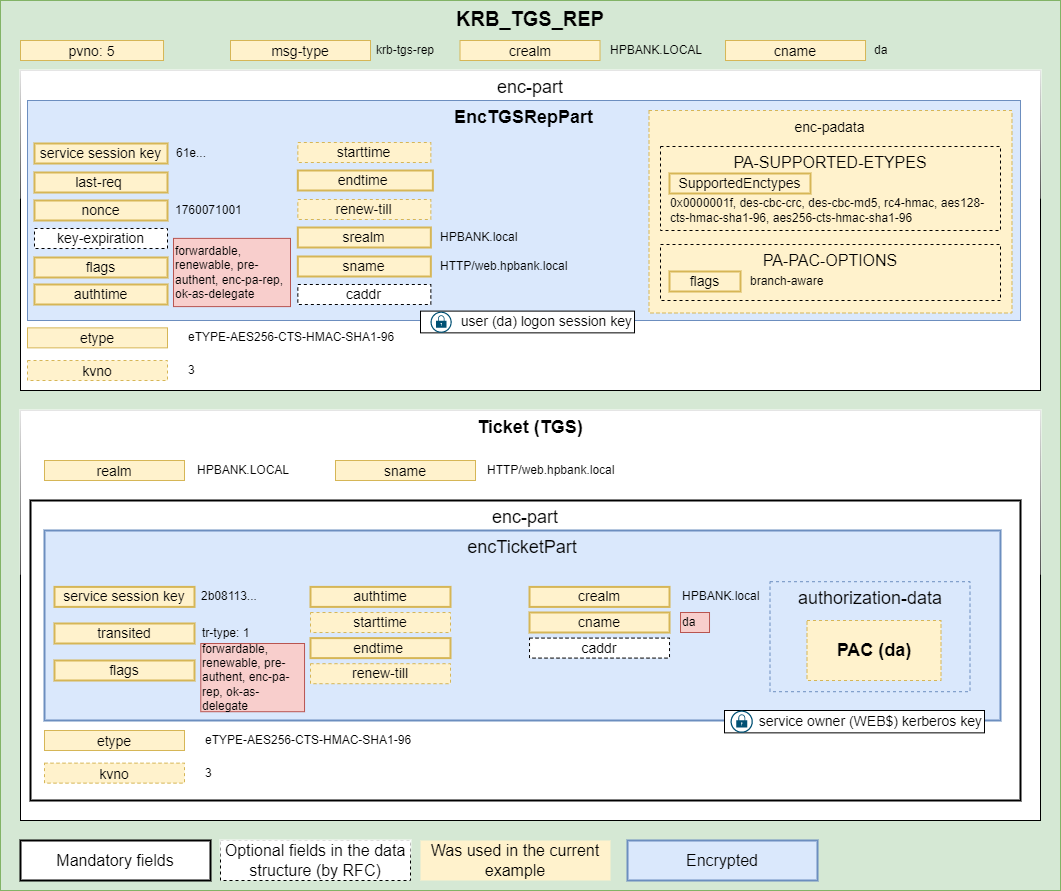Image resolution: width=1061 pixels, height=891 pixels.
Task: Click the lock icon beside user logon session key
Action: [440, 322]
